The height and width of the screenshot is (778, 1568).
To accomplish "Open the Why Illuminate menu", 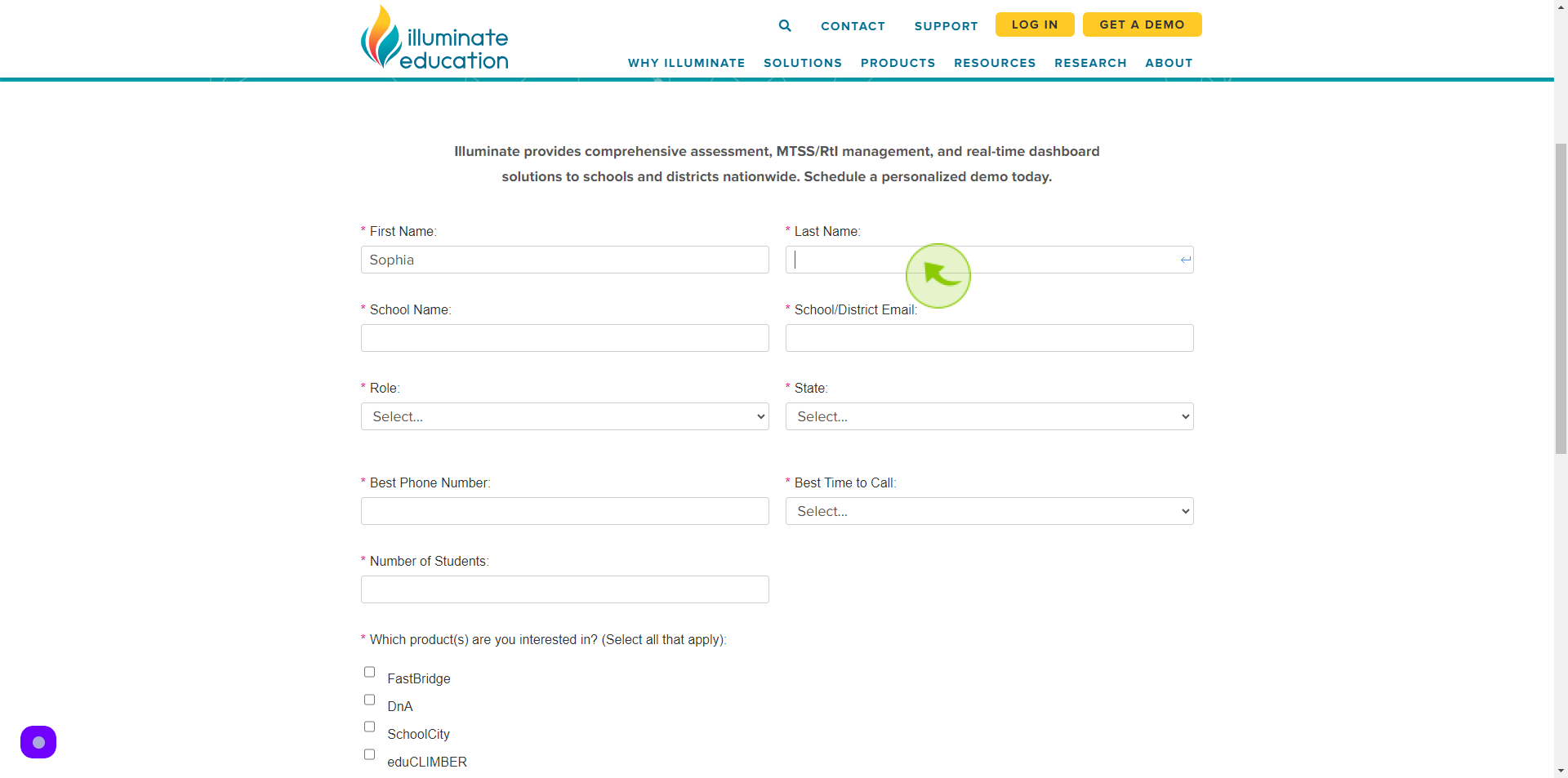I will tap(686, 63).
